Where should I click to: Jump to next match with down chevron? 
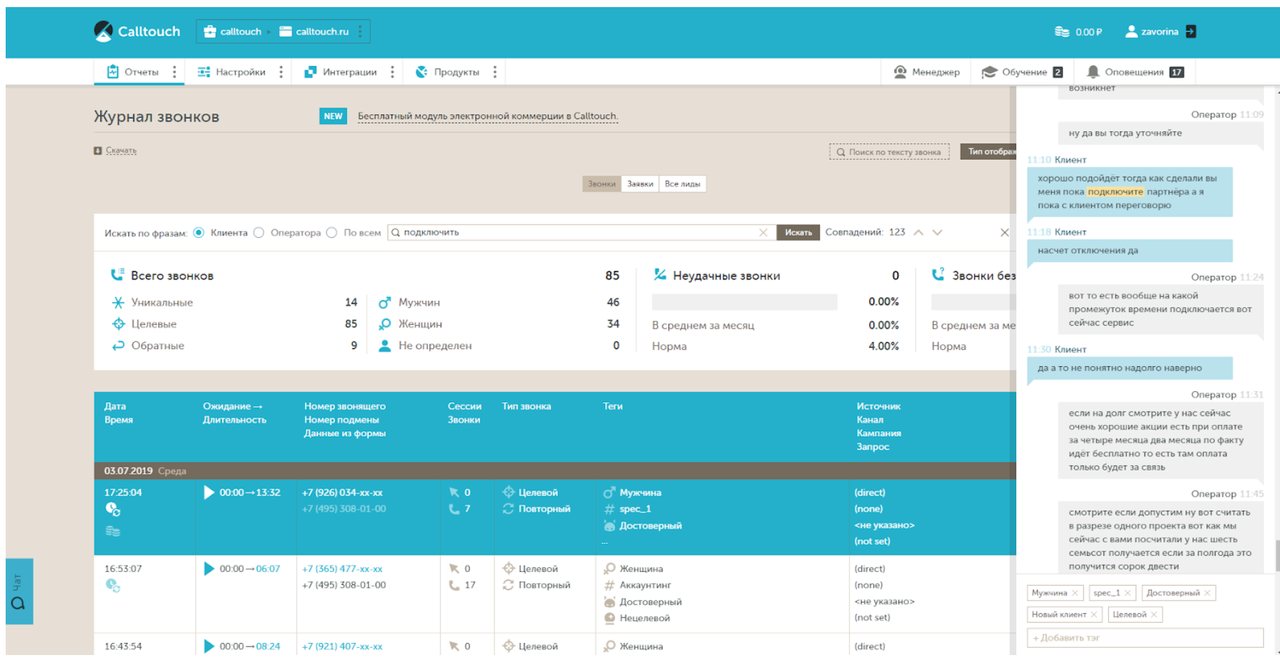click(x=937, y=232)
